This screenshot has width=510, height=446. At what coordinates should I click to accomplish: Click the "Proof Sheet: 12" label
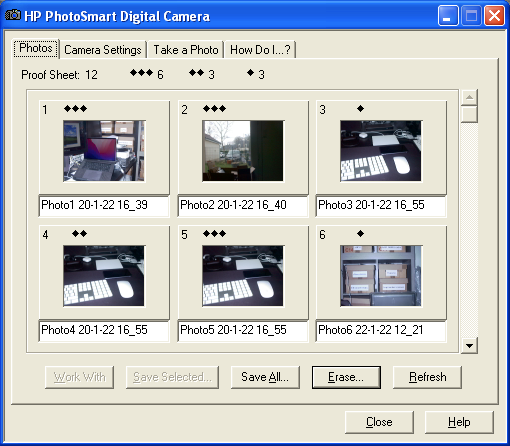click(59, 75)
